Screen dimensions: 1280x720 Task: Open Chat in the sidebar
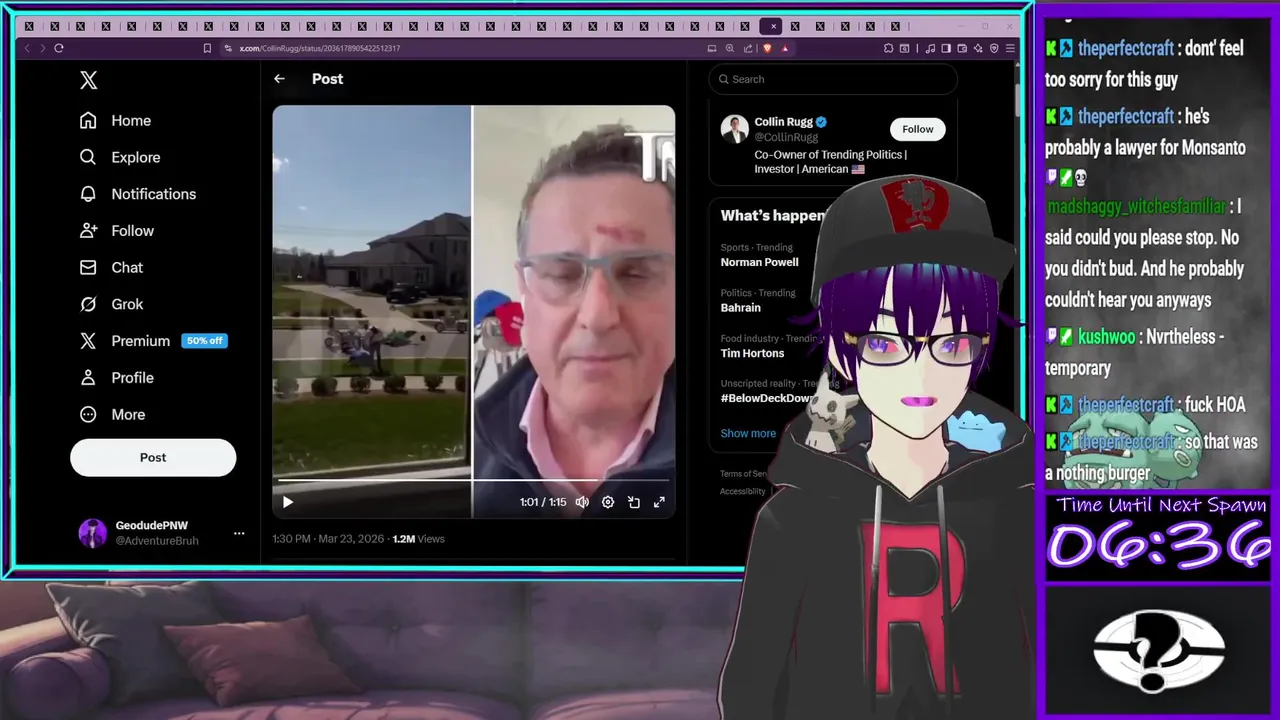[x=111, y=267]
